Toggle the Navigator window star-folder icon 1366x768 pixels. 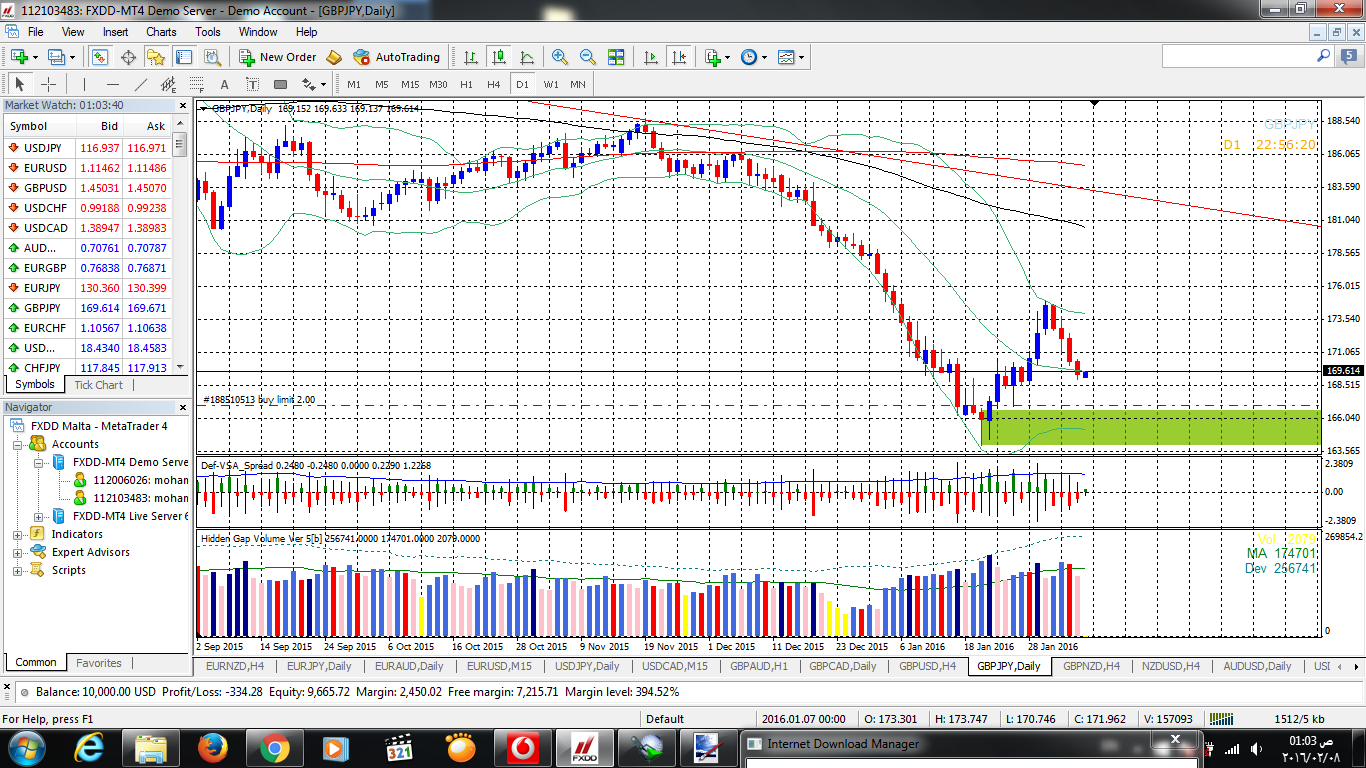(x=156, y=57)
